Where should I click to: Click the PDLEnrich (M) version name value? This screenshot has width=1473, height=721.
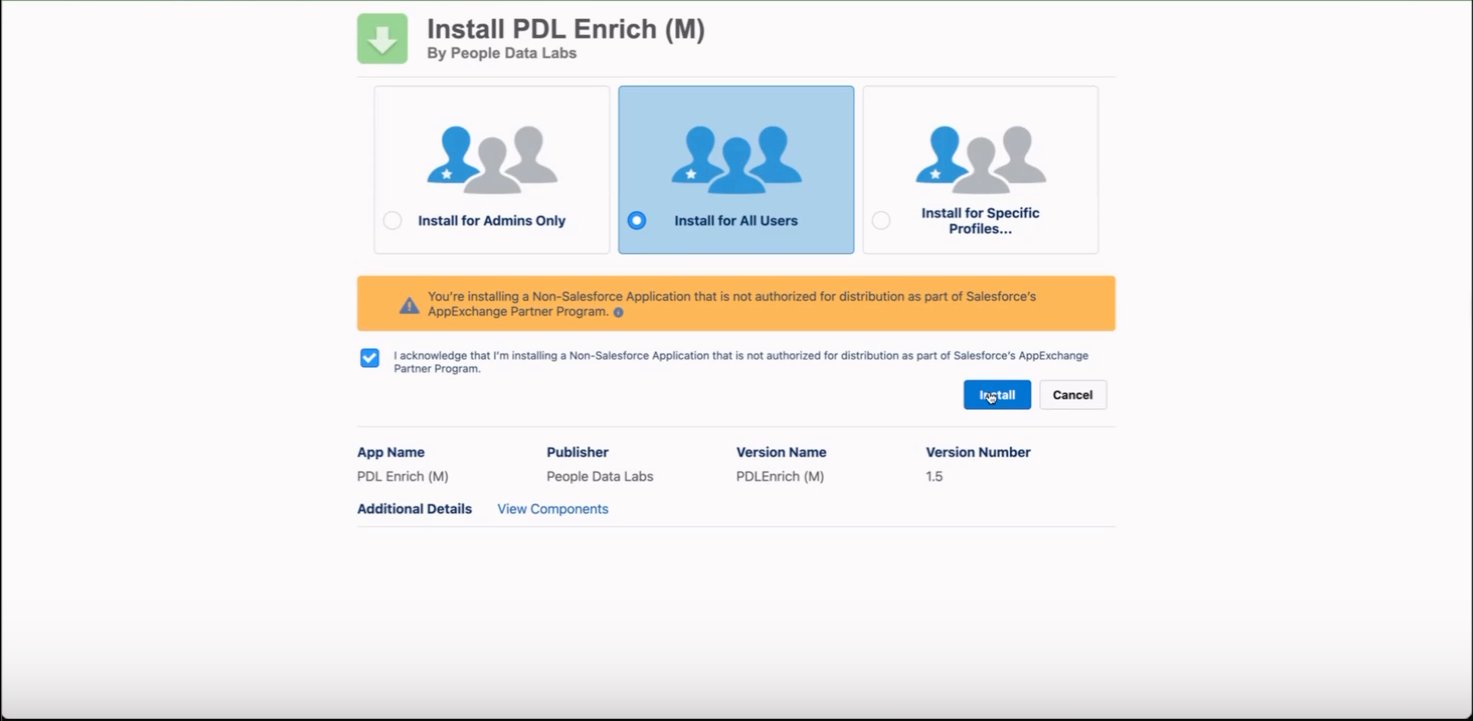(780, 476)
